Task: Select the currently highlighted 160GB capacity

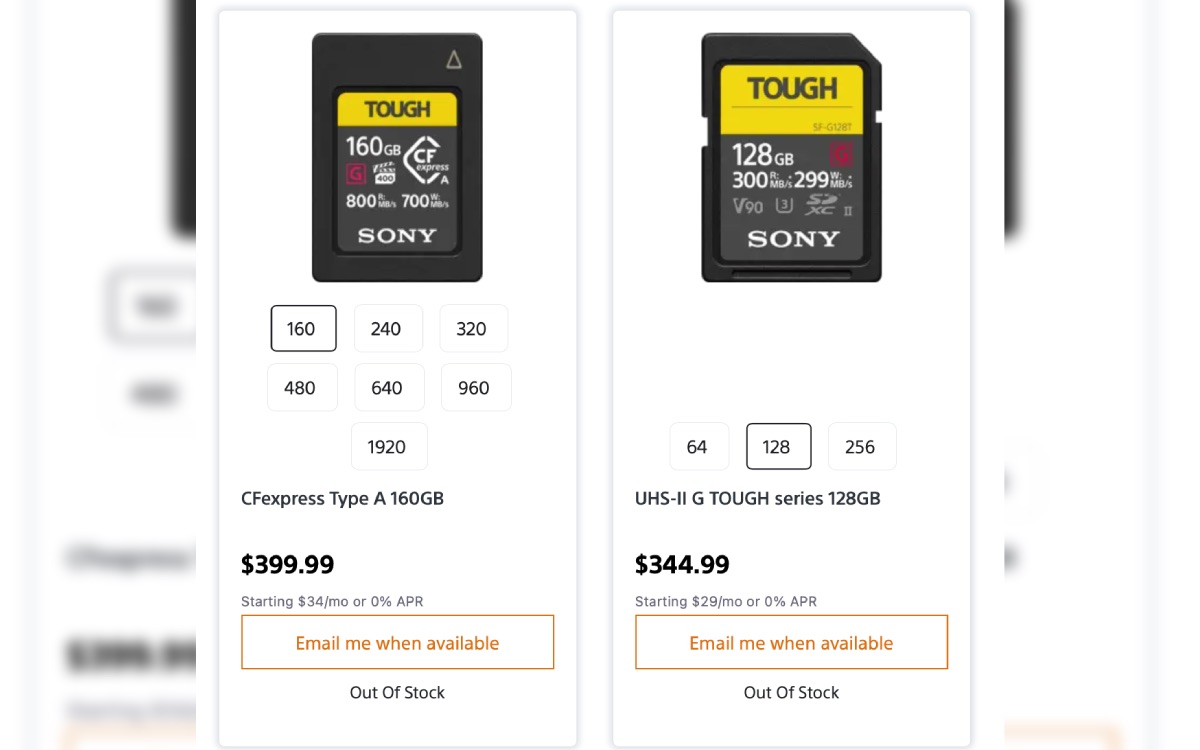Action: tap(303, 328)
